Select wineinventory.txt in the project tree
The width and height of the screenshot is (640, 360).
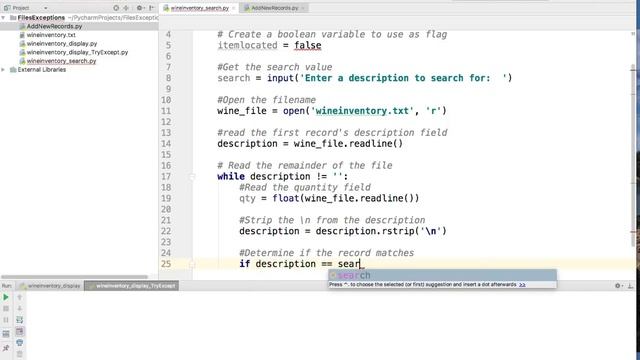pos(51,35)
